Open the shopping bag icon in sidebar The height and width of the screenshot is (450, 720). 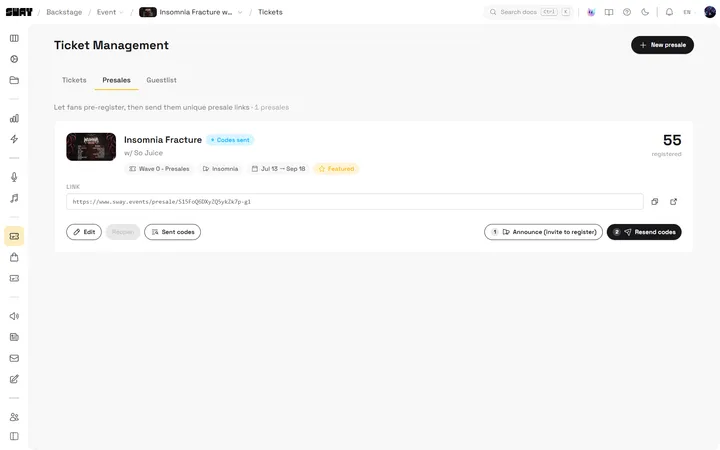[14, 258]
